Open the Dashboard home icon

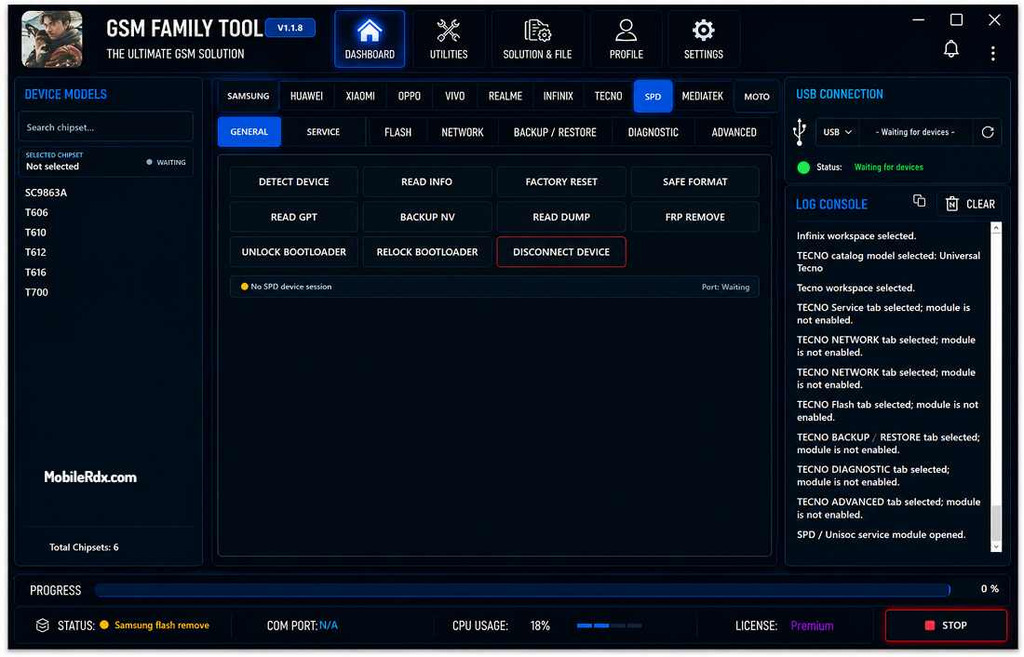369,39
